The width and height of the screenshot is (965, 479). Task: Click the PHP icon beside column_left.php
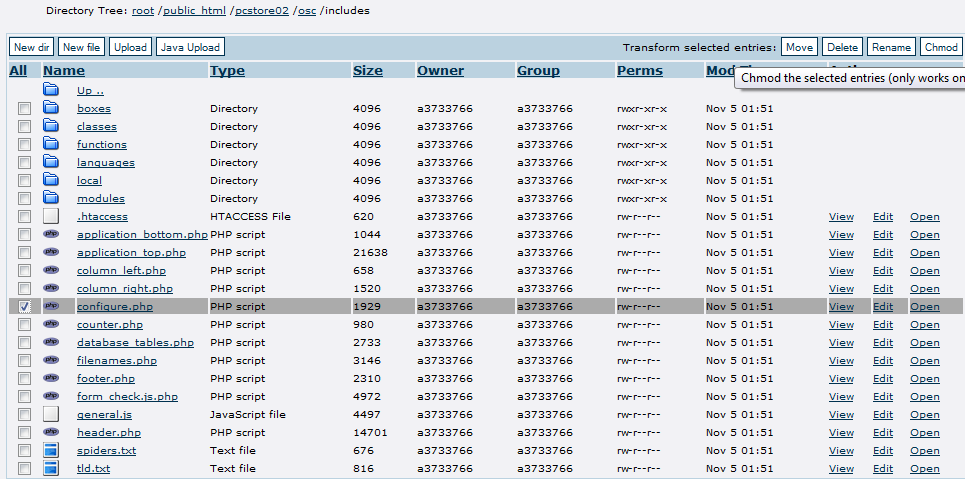(x=51, y=270)
